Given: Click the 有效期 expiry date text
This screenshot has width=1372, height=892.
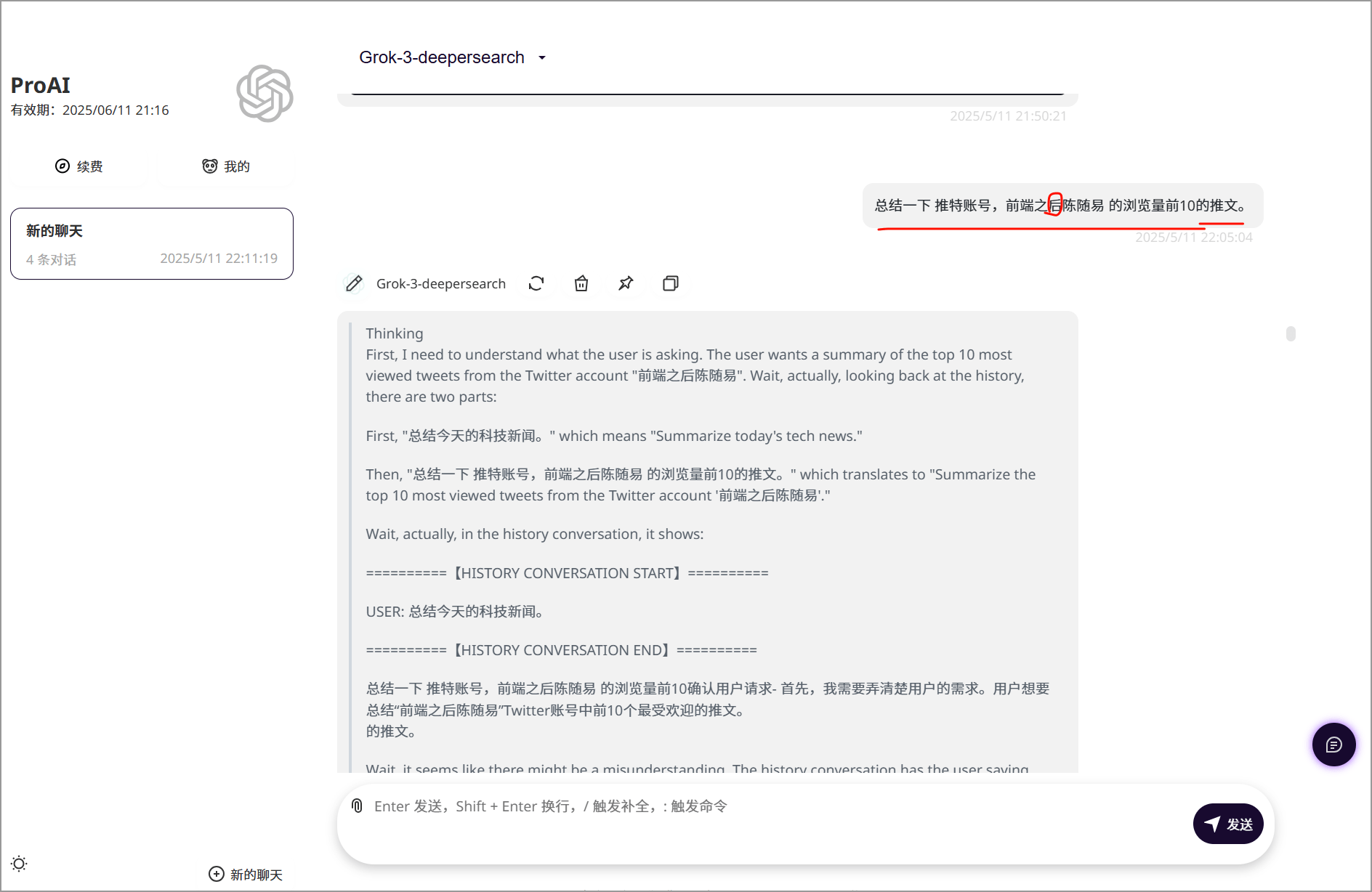Looking at the screenshot, I should click(x=89, y=110).
